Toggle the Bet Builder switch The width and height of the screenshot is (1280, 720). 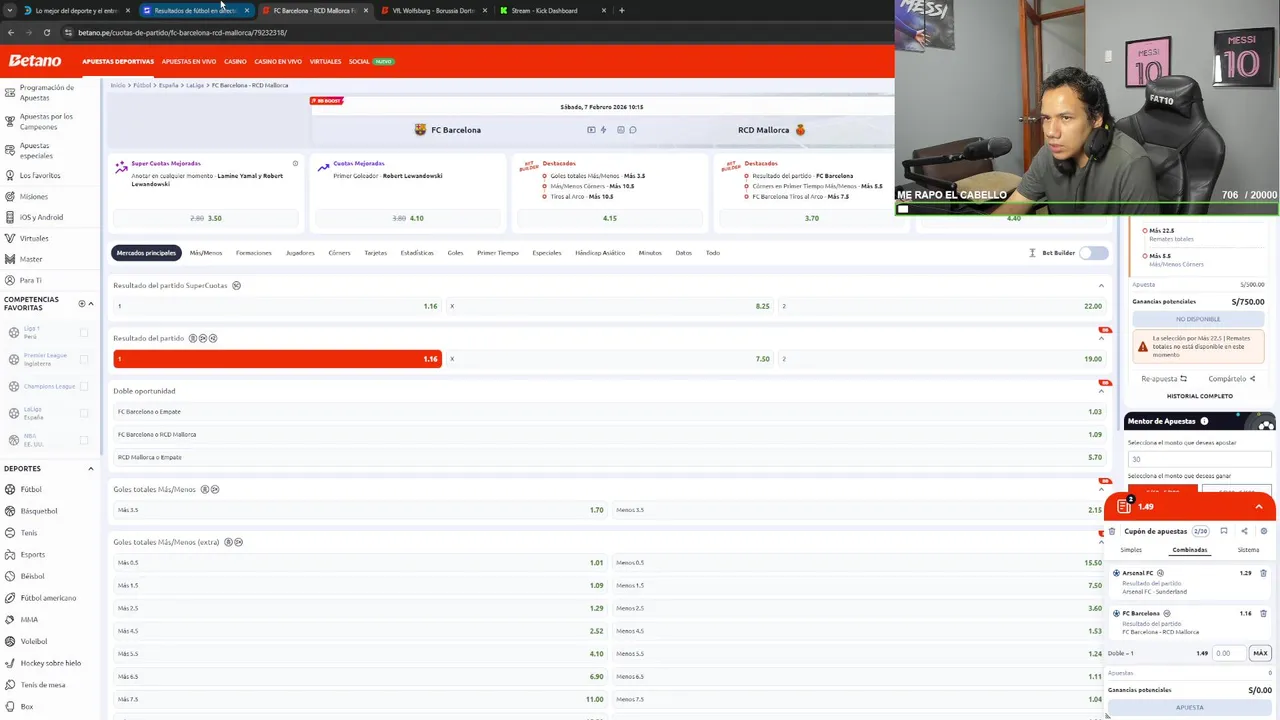(x=1094, y=253)
